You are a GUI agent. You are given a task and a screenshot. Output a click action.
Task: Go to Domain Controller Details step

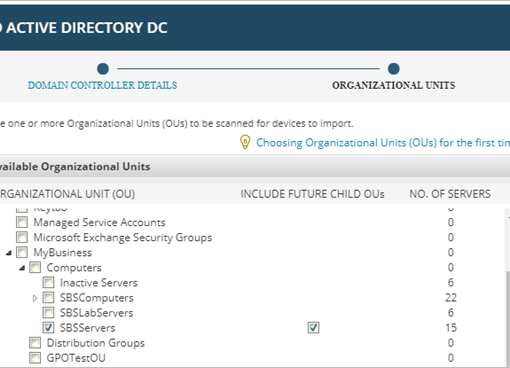[102, 85]
